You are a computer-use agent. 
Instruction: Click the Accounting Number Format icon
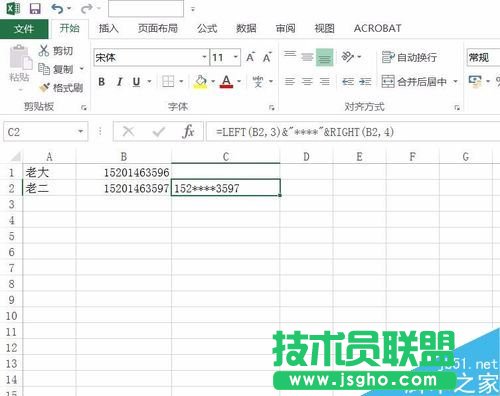475,81
